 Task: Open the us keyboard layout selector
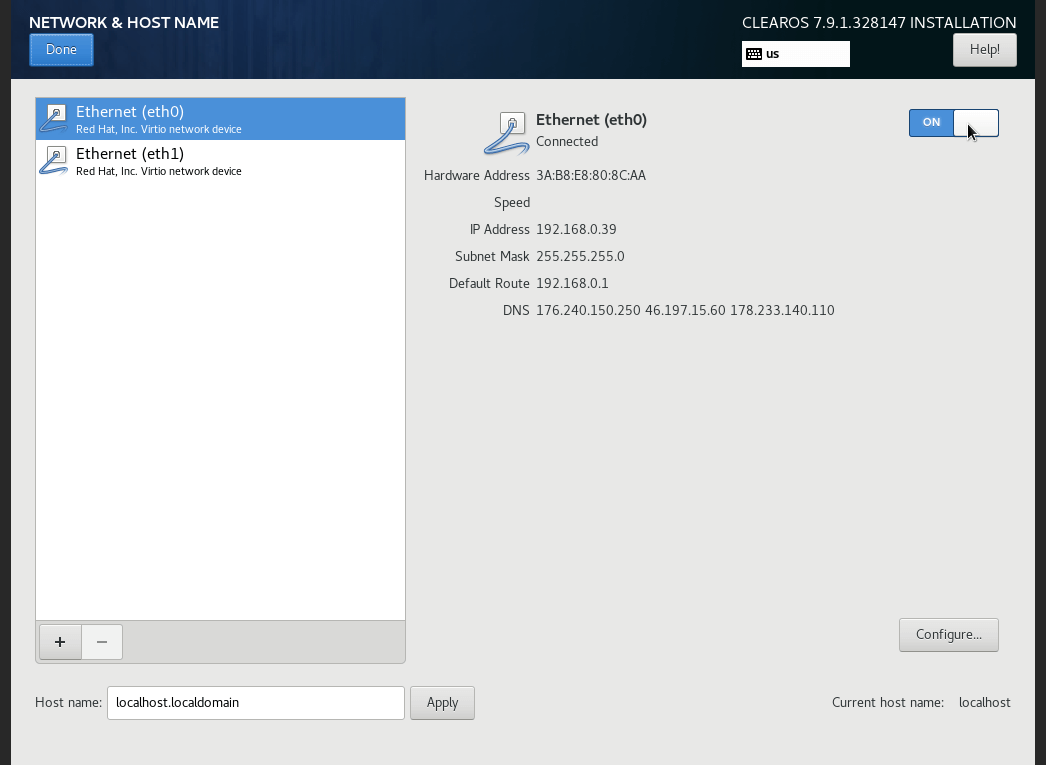795,54
